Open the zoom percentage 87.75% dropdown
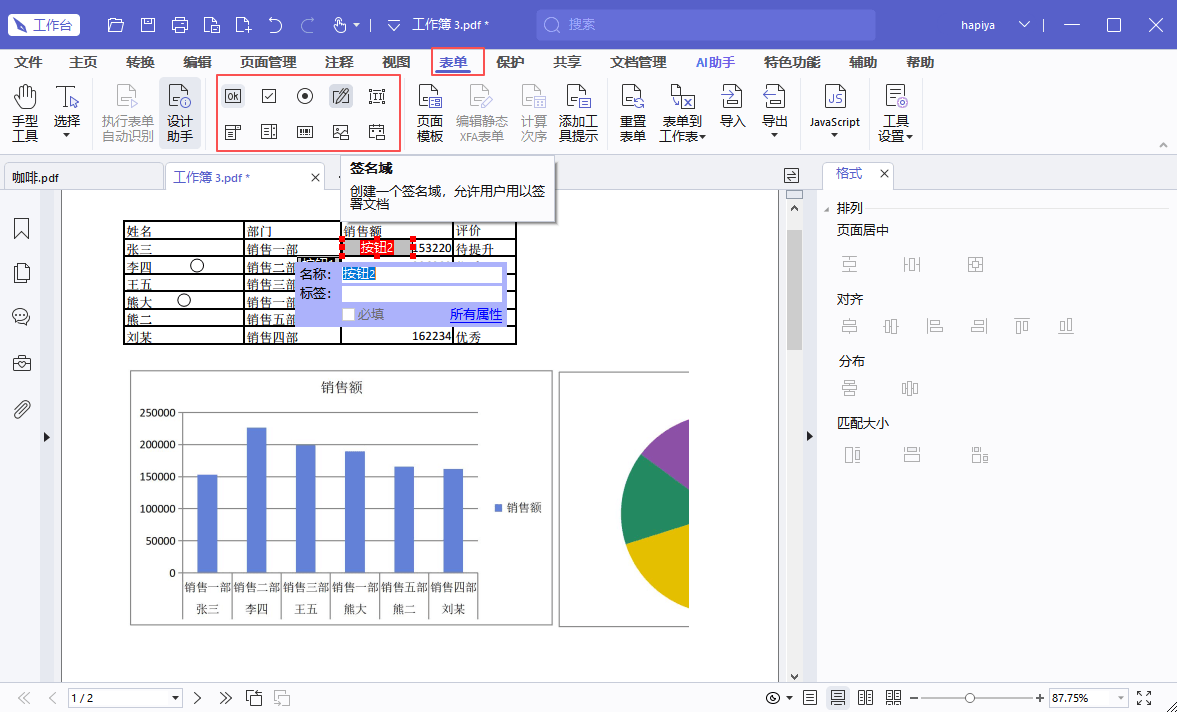Viewport: 1177px width, 712px height. (x=1121, y=698)
